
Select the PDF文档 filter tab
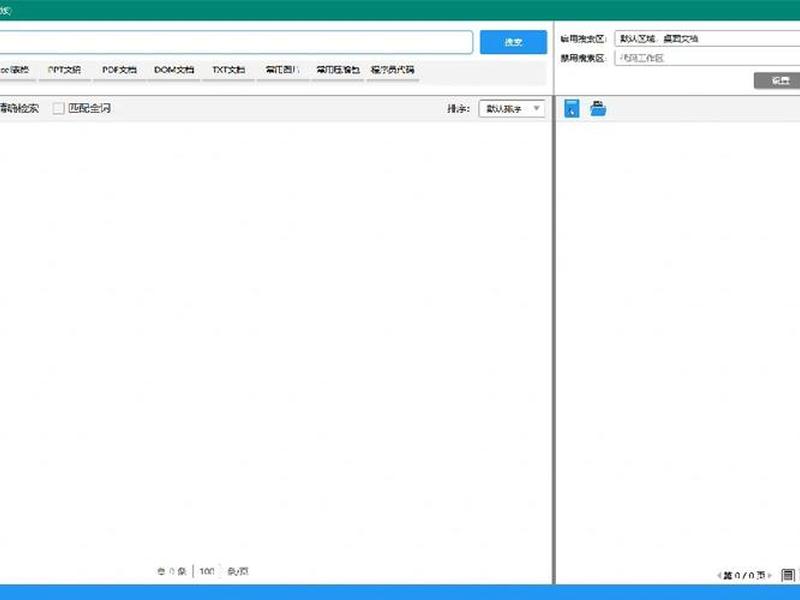pos(119,70)
